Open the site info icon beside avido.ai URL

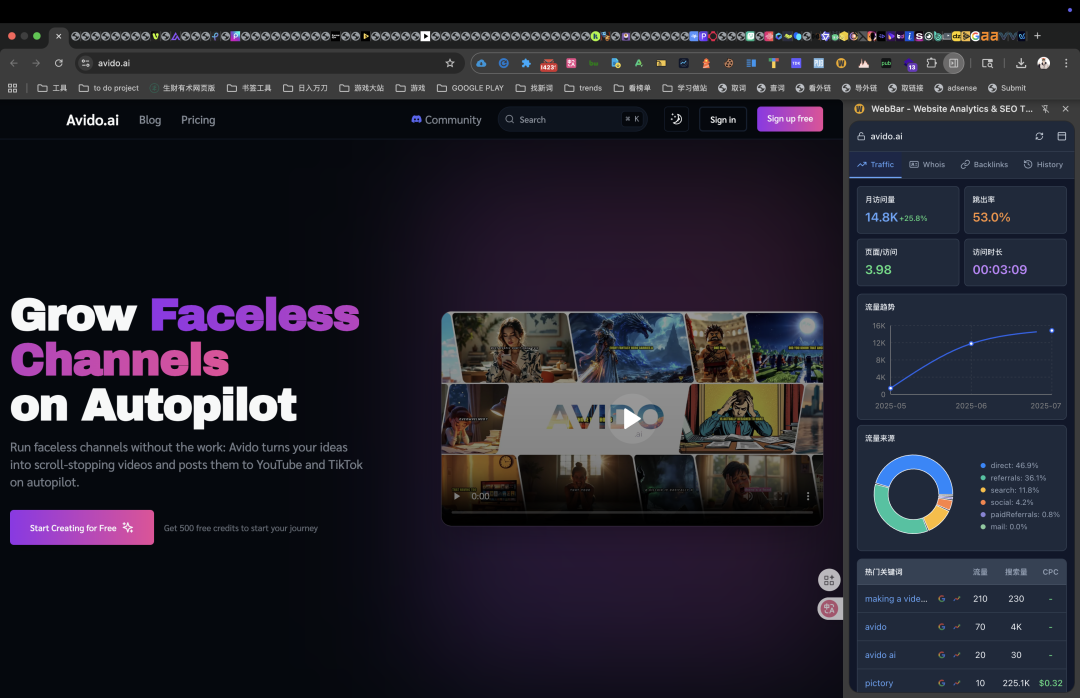85,63
